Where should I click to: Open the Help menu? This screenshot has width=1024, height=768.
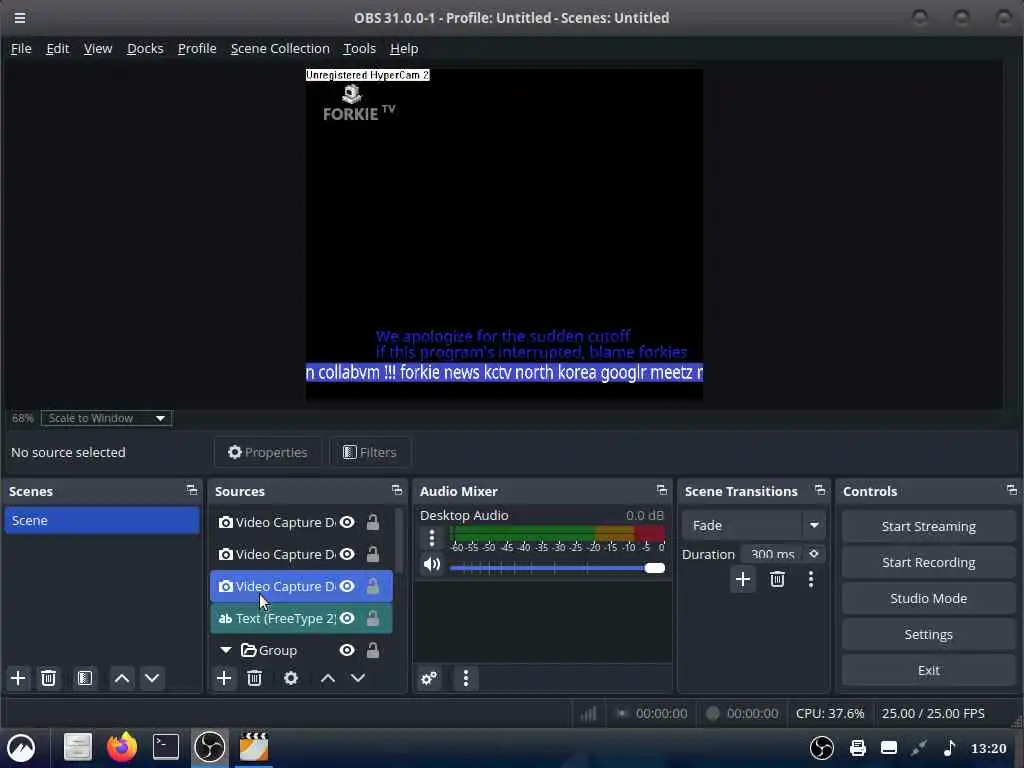click(404, 48)
